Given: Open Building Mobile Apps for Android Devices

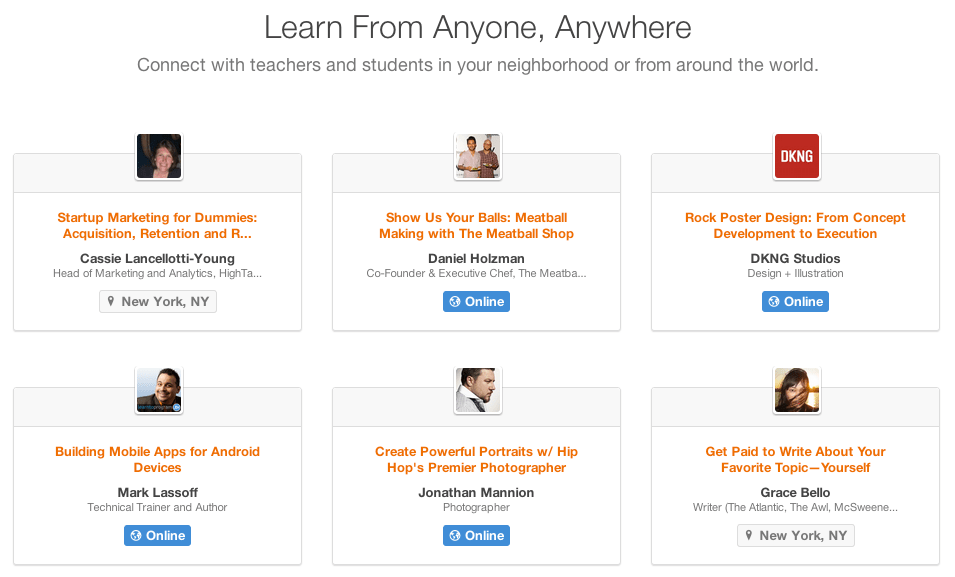Looking at the screenshot, I should (x=157, y=460).
